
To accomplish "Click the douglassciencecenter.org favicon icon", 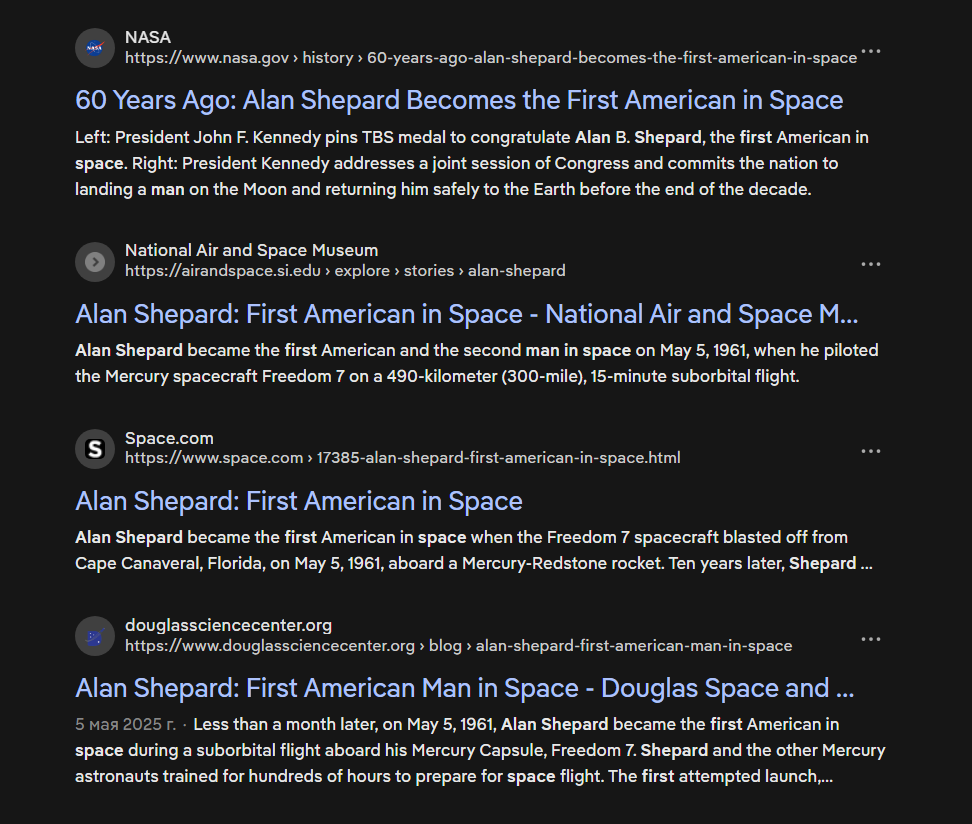I will tap(95, 637).
